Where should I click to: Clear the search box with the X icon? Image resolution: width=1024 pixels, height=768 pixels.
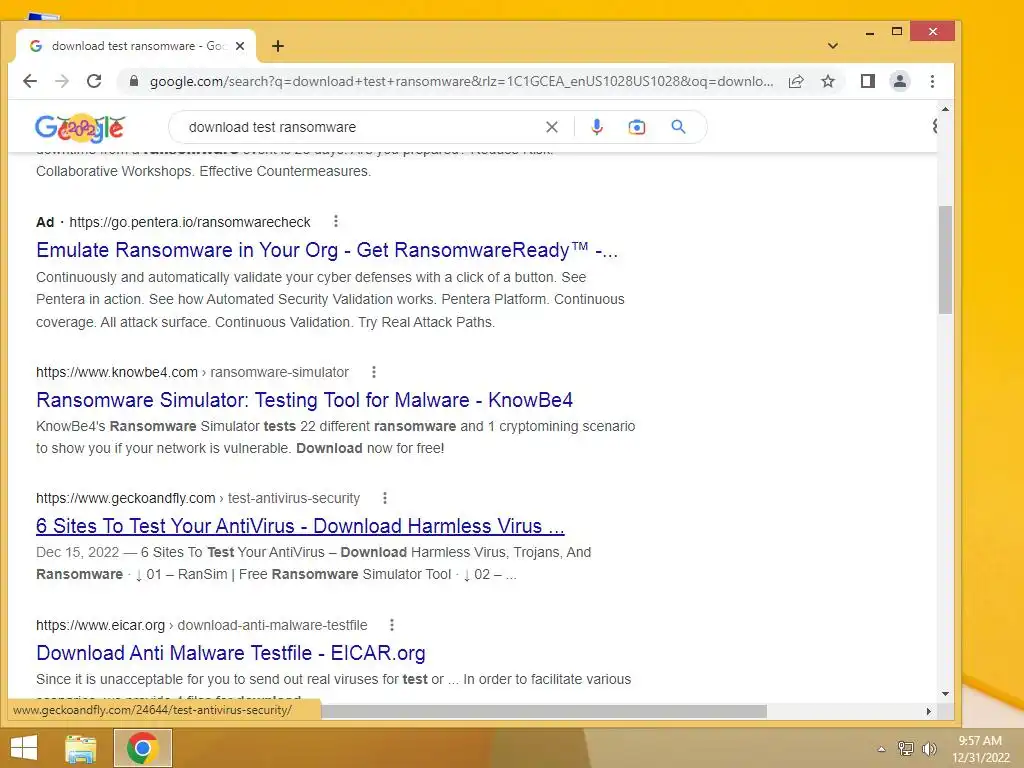pyautogui.click(x=552, y=127)
